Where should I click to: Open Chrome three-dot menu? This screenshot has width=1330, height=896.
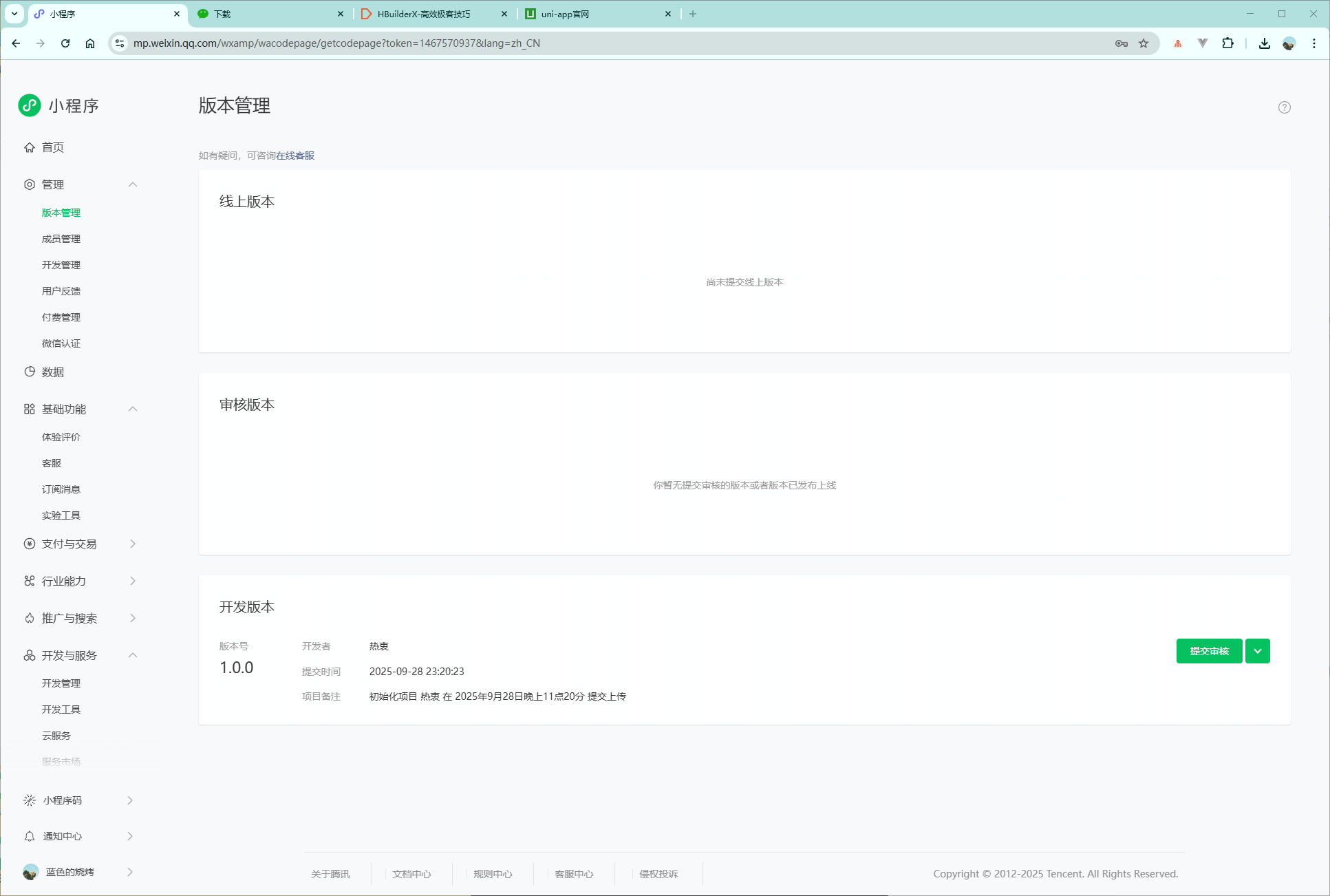[1313, 43]
